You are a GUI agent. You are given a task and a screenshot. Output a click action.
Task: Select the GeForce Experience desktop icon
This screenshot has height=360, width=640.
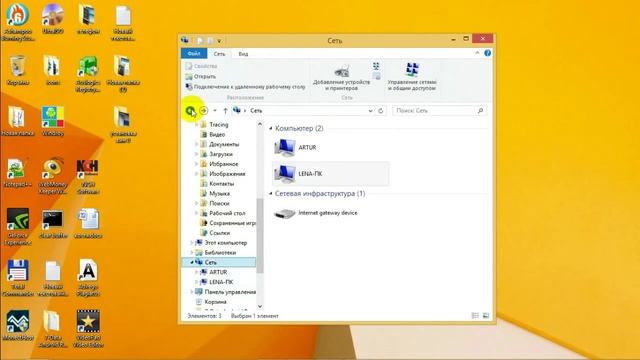click(x=18, y=227)
